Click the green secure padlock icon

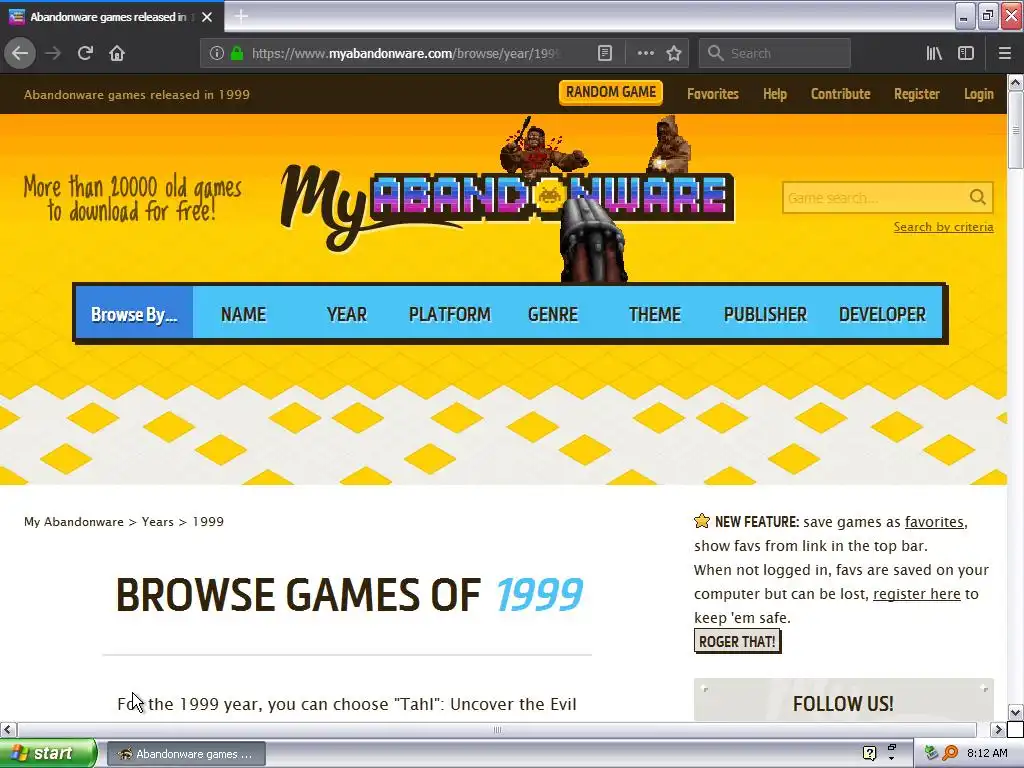(x=236, y=54)
